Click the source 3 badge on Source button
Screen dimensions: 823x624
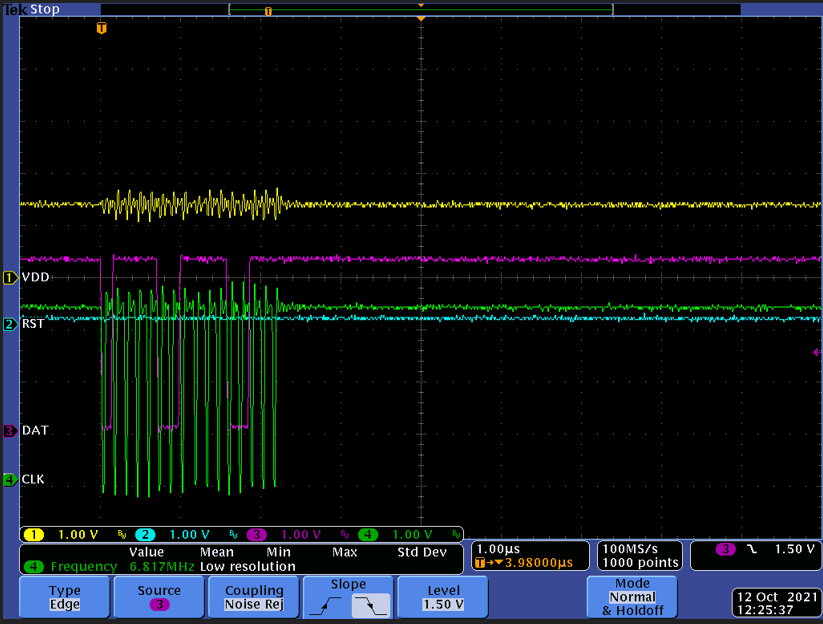click(160, 605)
